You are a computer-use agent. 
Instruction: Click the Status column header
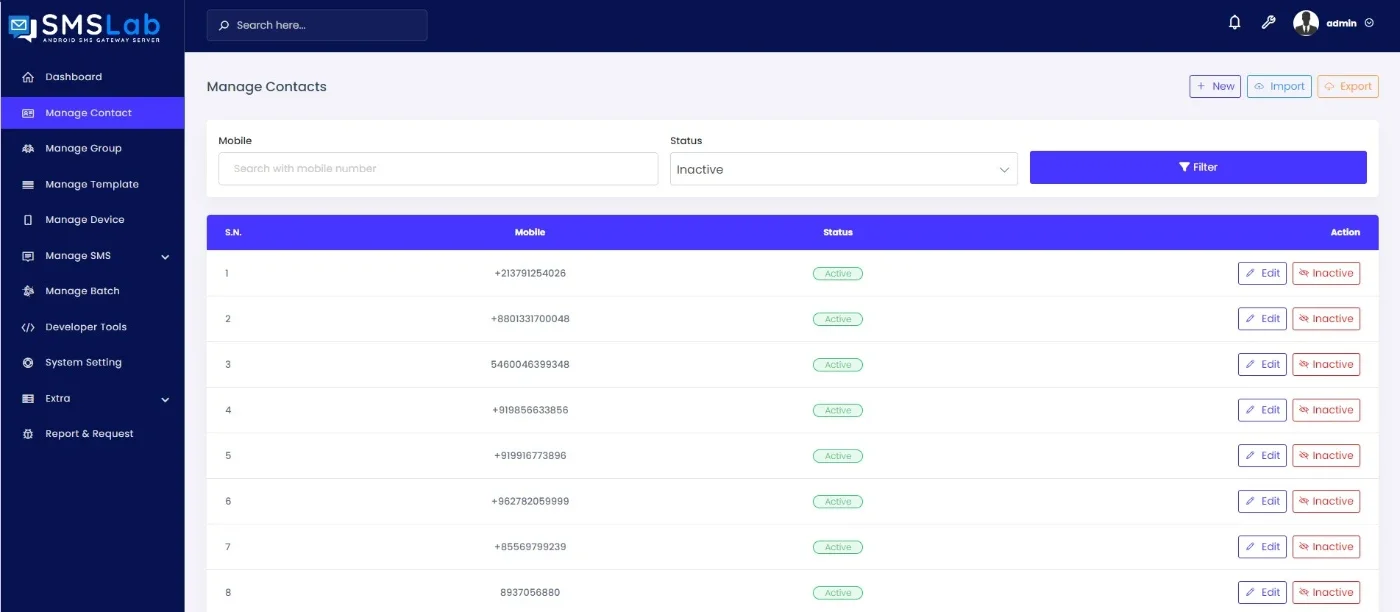(x=838, y=232)
